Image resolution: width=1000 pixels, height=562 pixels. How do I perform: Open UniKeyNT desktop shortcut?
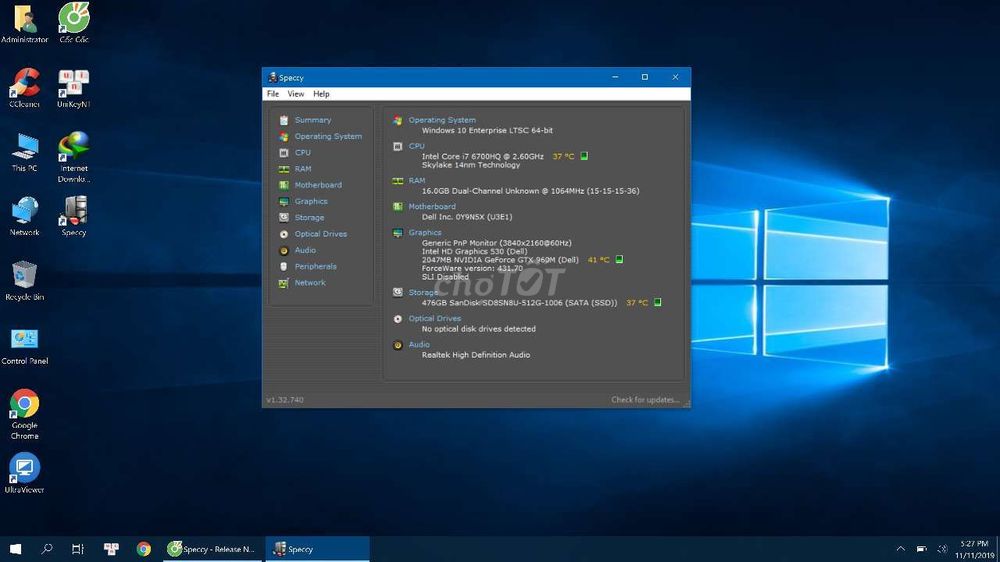click(x=74, y=88)
